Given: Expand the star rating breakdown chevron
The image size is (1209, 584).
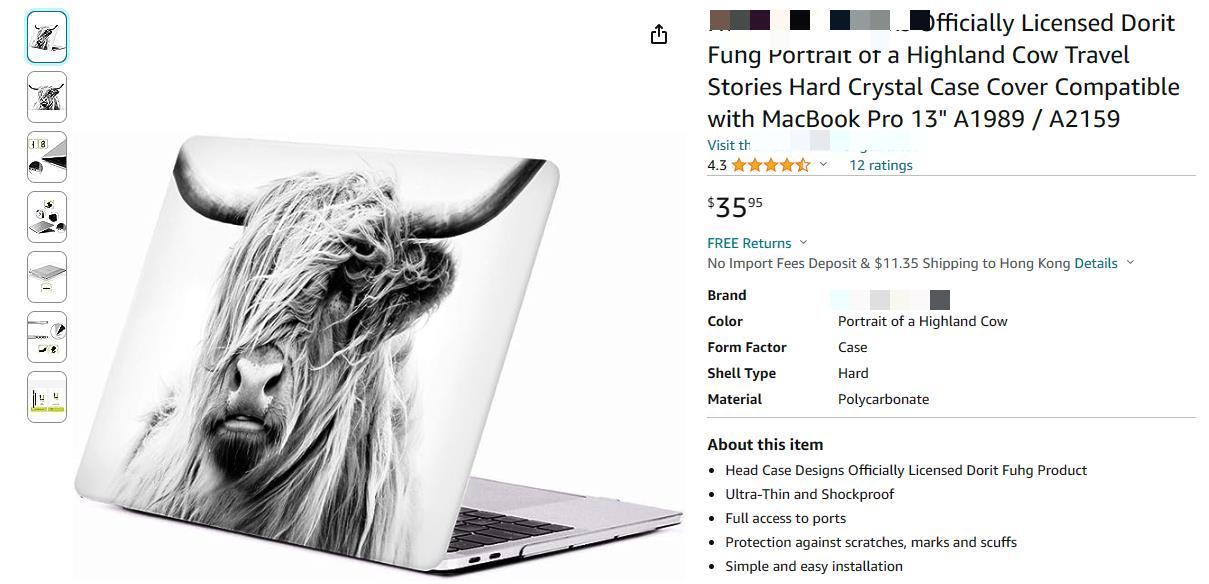Looking at the screenshot, I should click(823, 165).
